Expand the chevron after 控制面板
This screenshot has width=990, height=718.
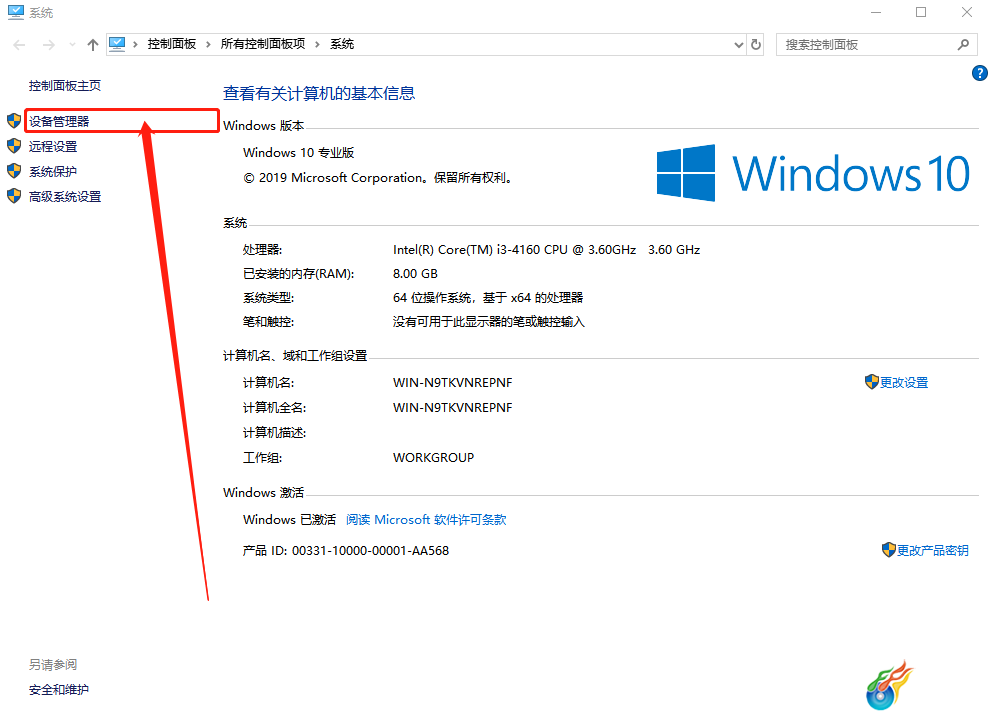coord(208,44)
